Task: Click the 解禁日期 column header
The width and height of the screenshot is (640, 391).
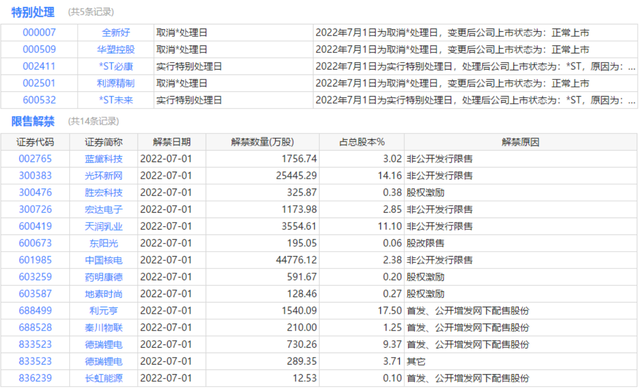Action: click(172, 142)
